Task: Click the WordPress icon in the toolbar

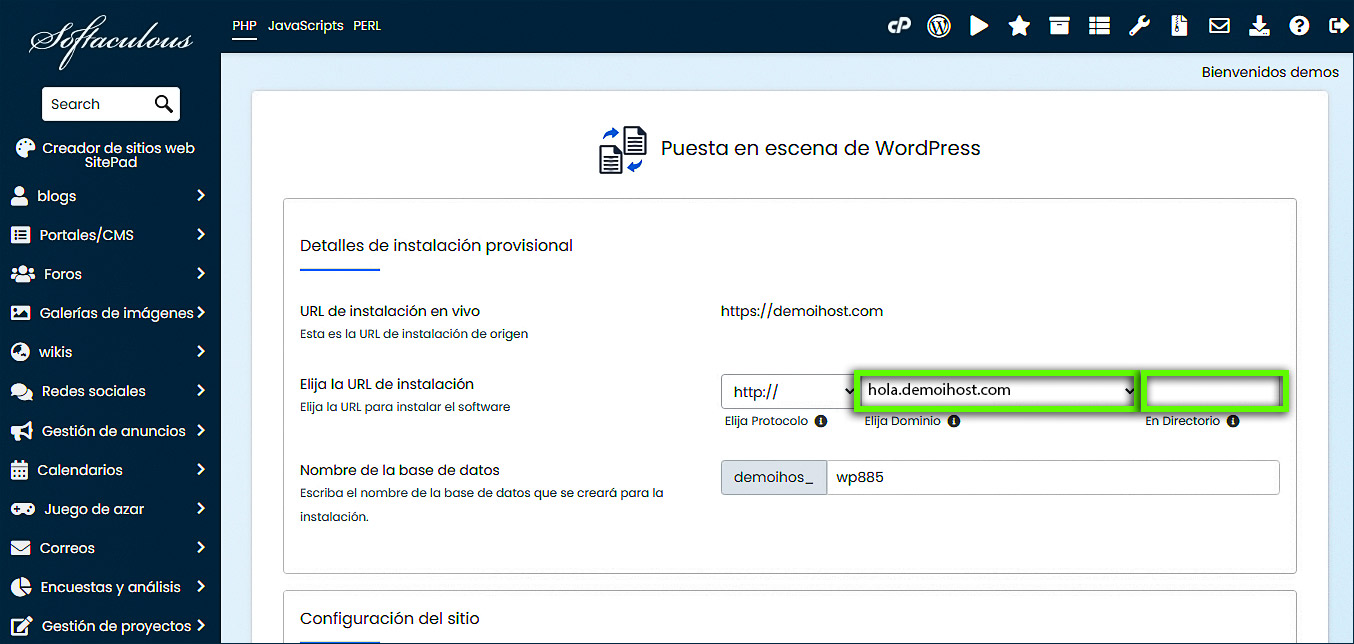Action: coord(938,25)
